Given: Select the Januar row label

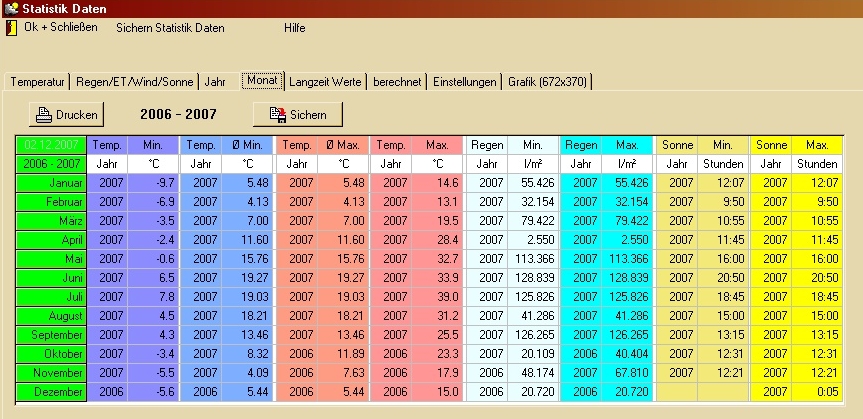Looking at the screenshot, I should click(50, 183).
